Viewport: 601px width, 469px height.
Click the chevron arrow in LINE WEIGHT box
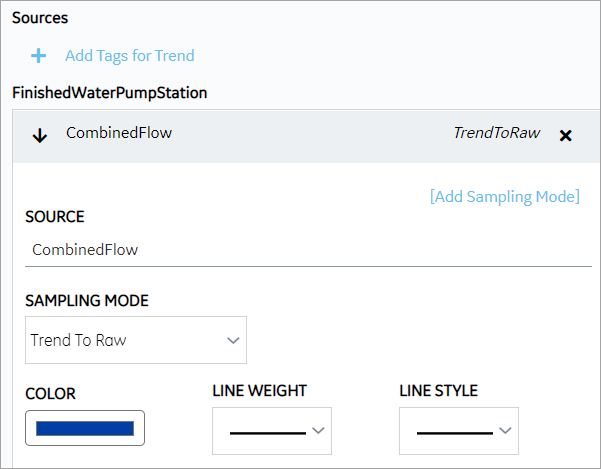click(318, 431)
